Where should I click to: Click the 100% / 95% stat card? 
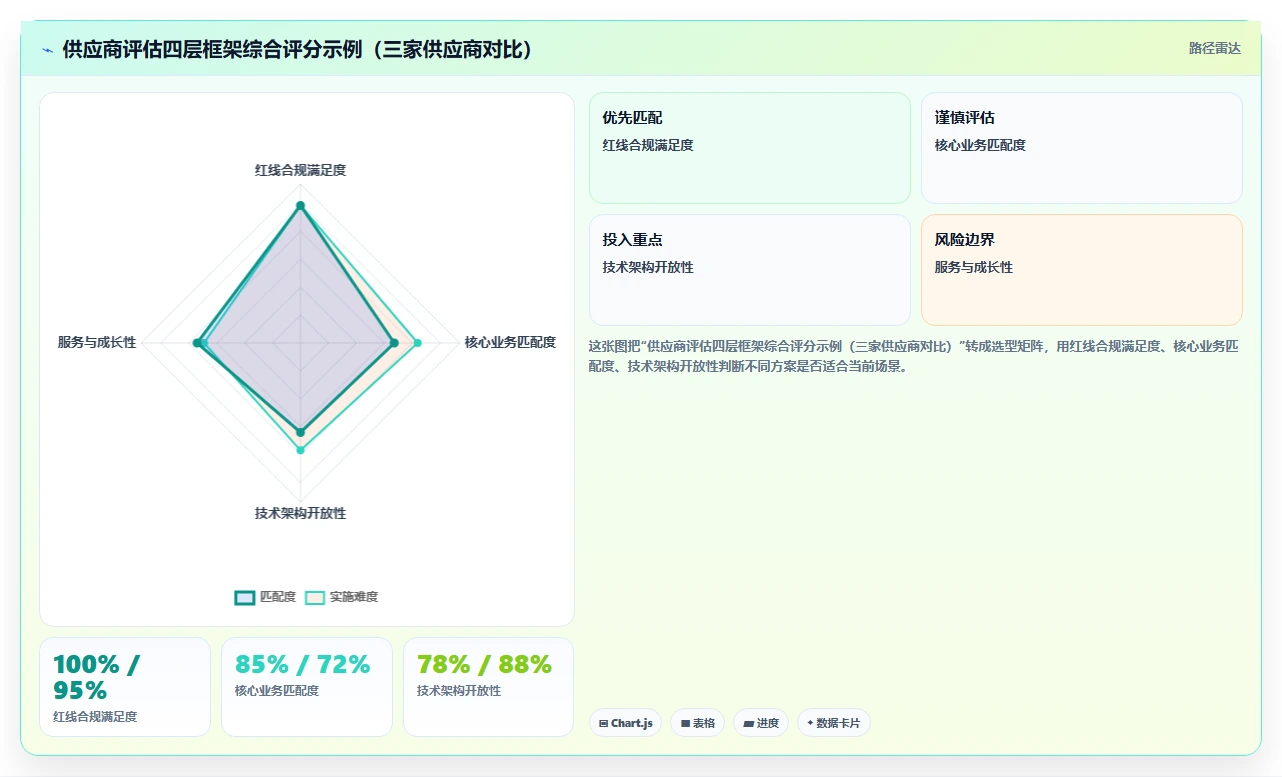click(125, 687)
